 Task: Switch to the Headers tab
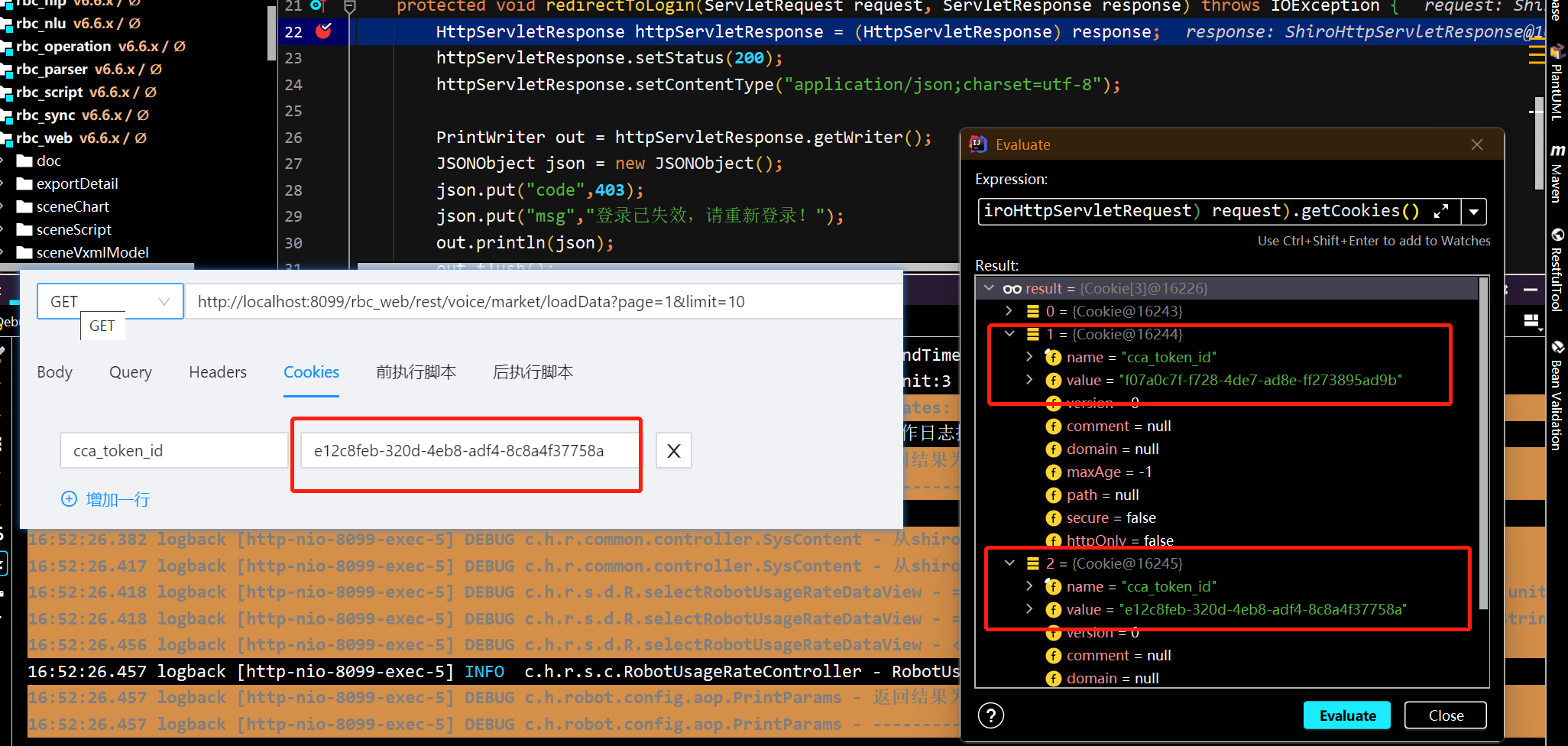coord(217,372)
